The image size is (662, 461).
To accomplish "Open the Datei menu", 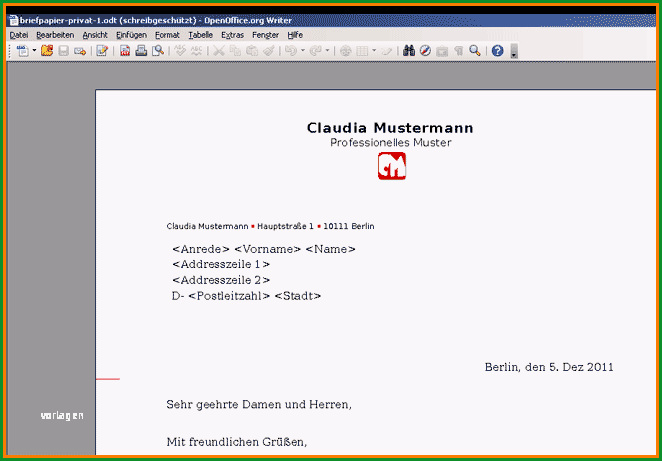I will pos(19,35).
